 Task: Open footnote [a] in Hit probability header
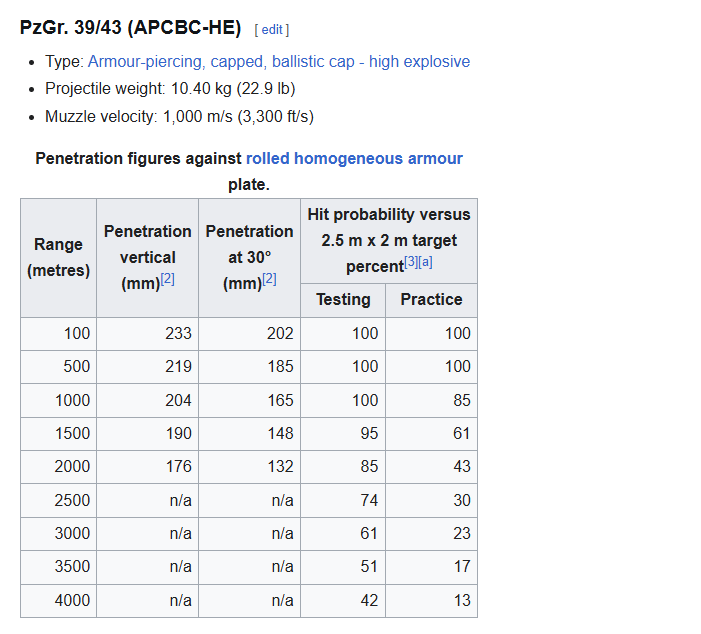point(426,263)
